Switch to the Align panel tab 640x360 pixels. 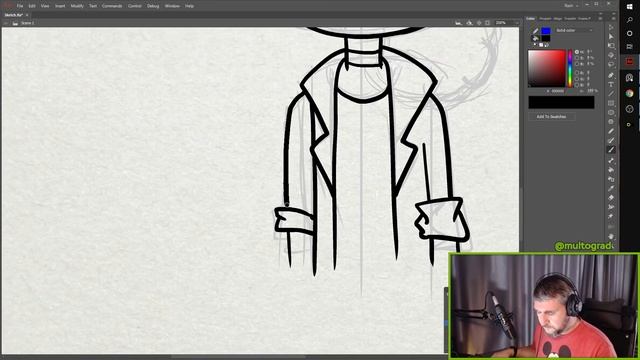(x=558, y=18)
